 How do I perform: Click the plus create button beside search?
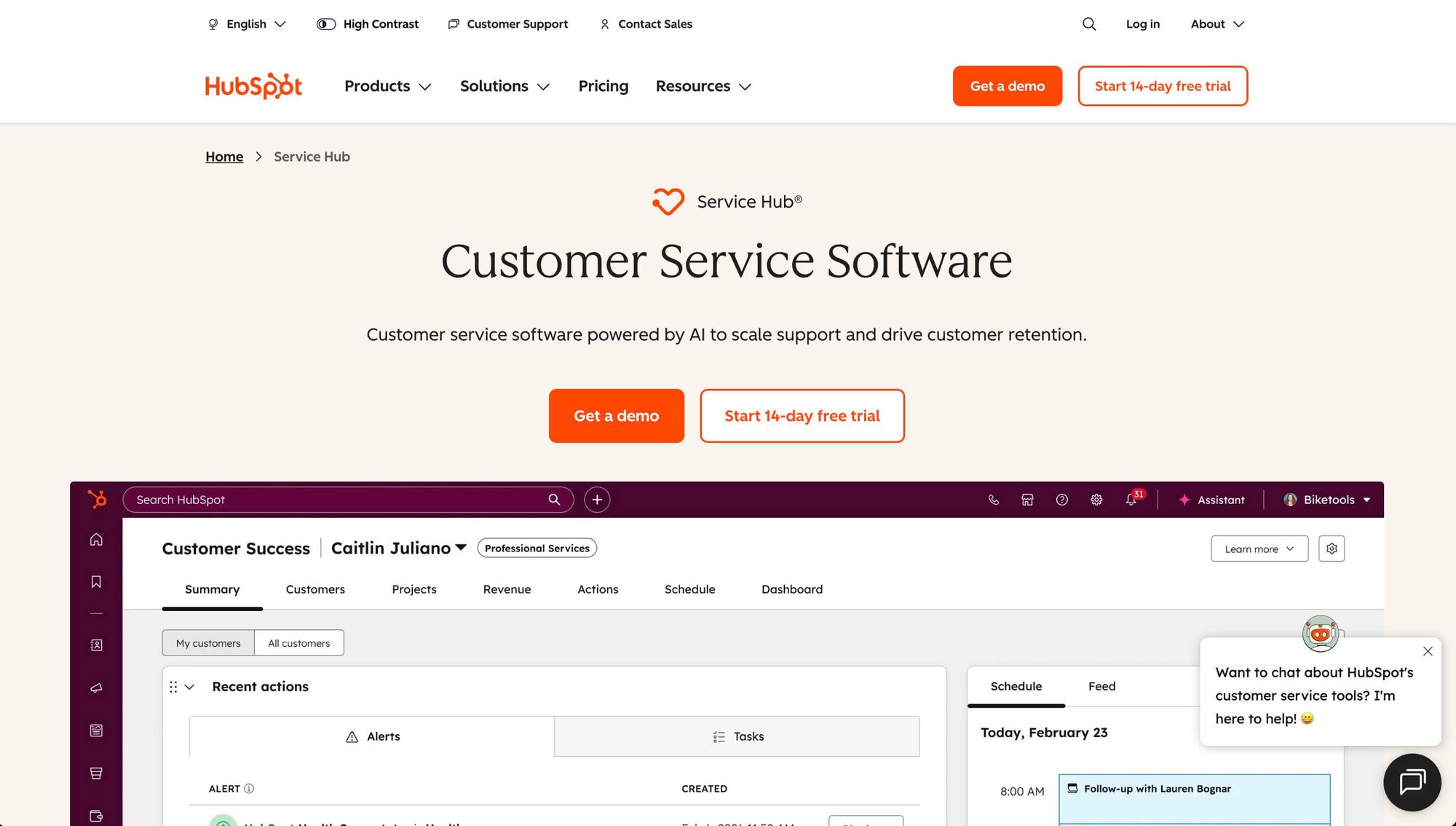(x=597, y=500)
